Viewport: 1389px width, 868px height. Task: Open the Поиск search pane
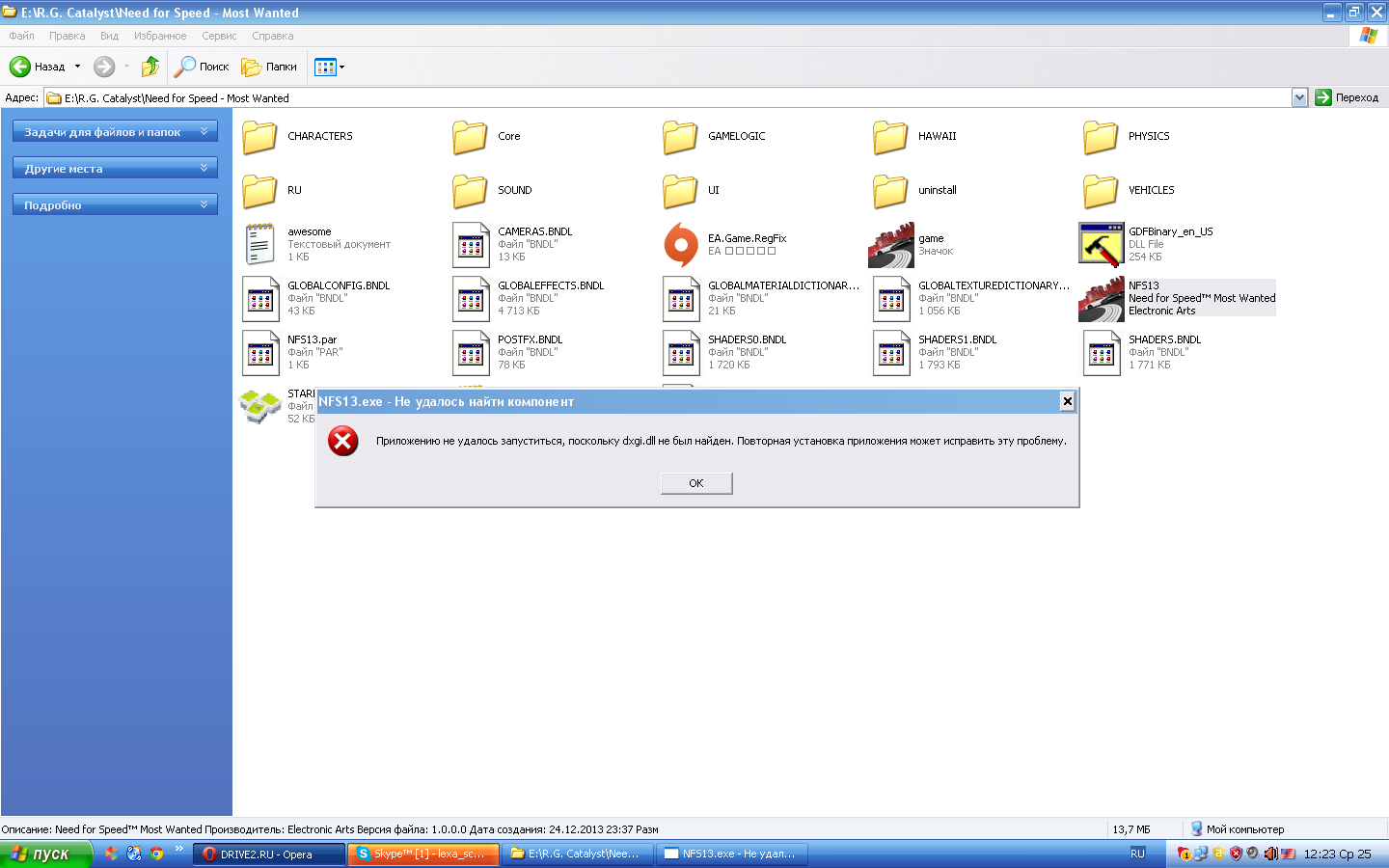202,67
